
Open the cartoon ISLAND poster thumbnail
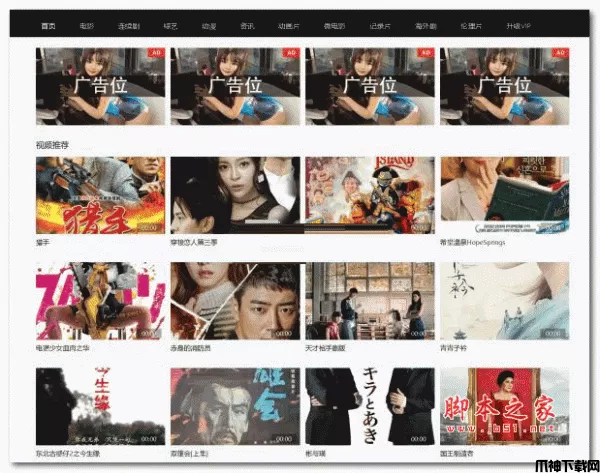coord(370,195)
